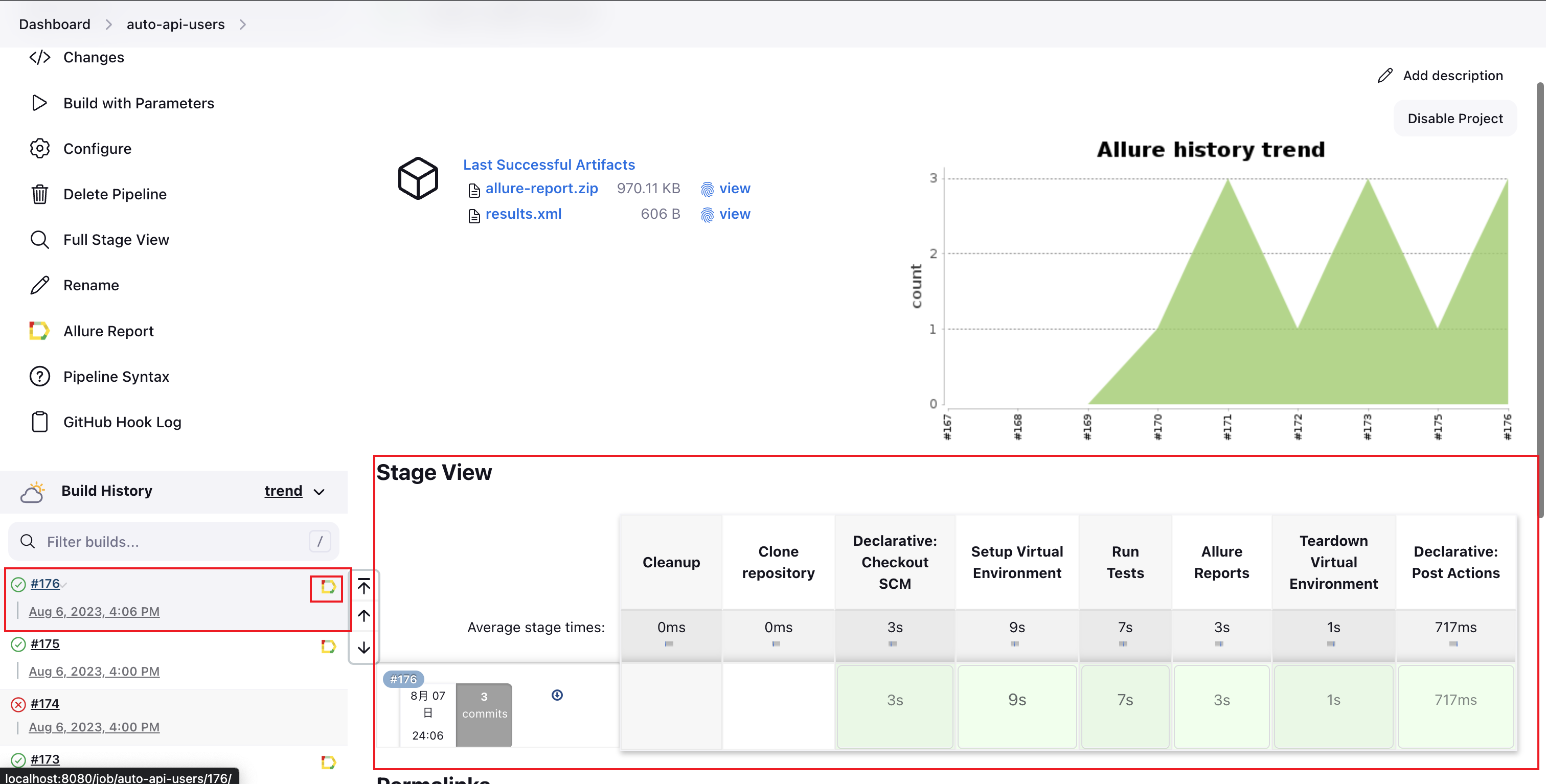This screenshot has width=1546, height=784.
Task: Click the fingerprint icon next to allure-report.zip
Action: [707, 190]
